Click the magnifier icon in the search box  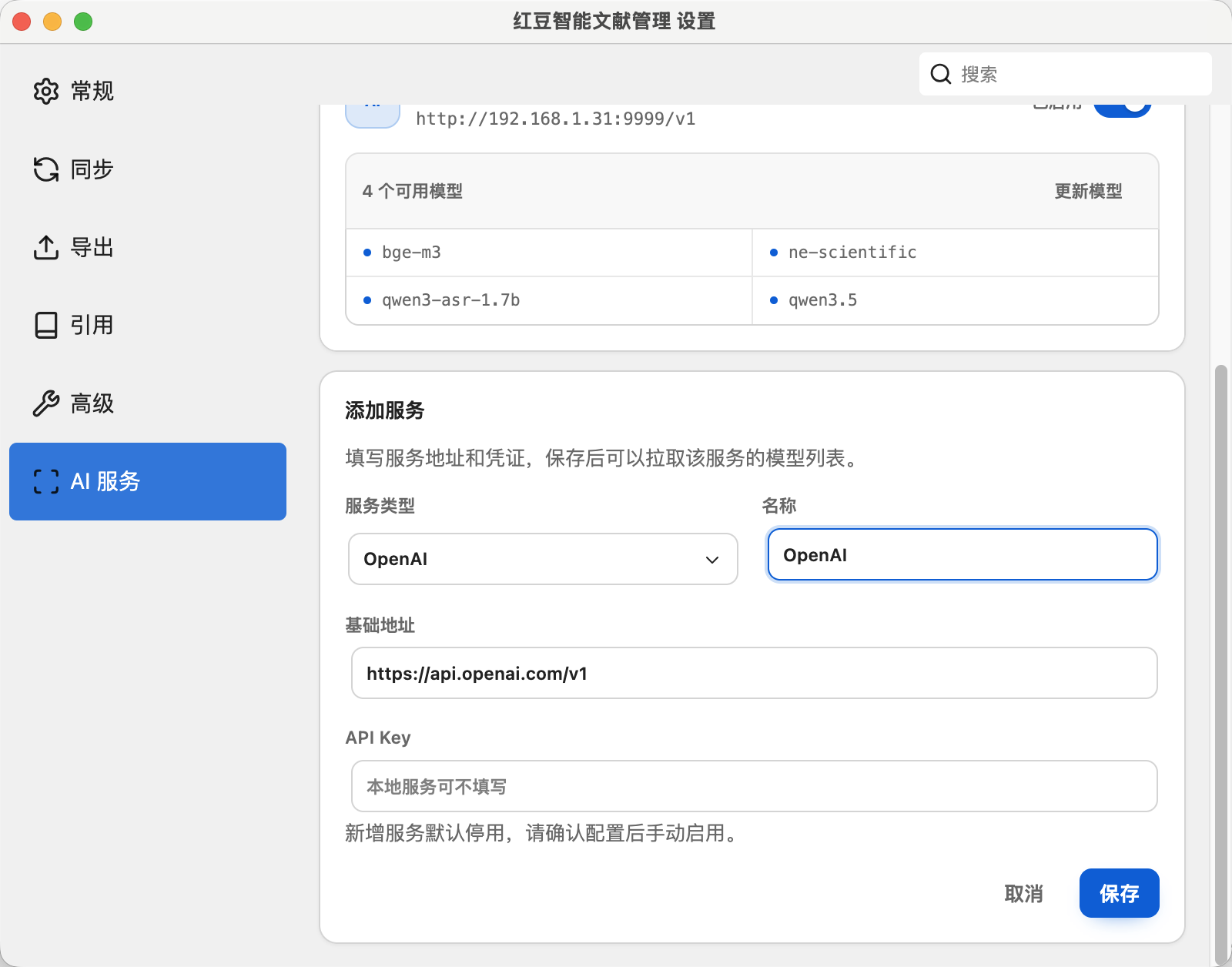pyautogui.click(x=941, y=74)
